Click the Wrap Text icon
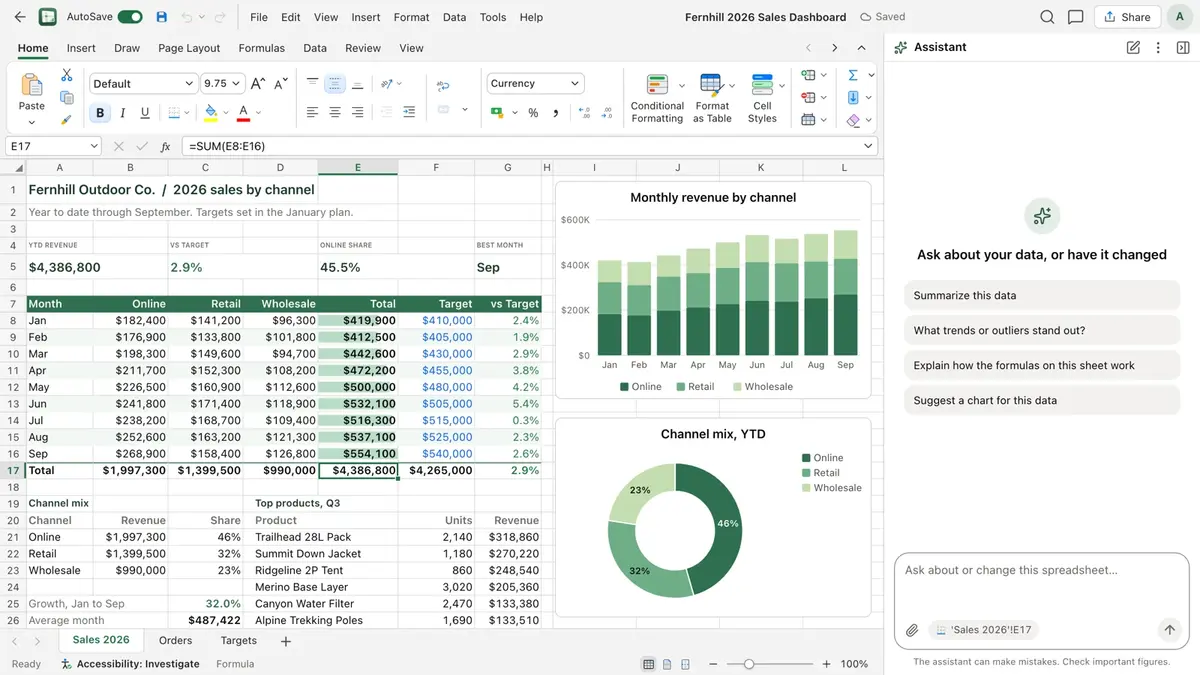Screen dimensions: 1200x675 (x=444, y=86)
